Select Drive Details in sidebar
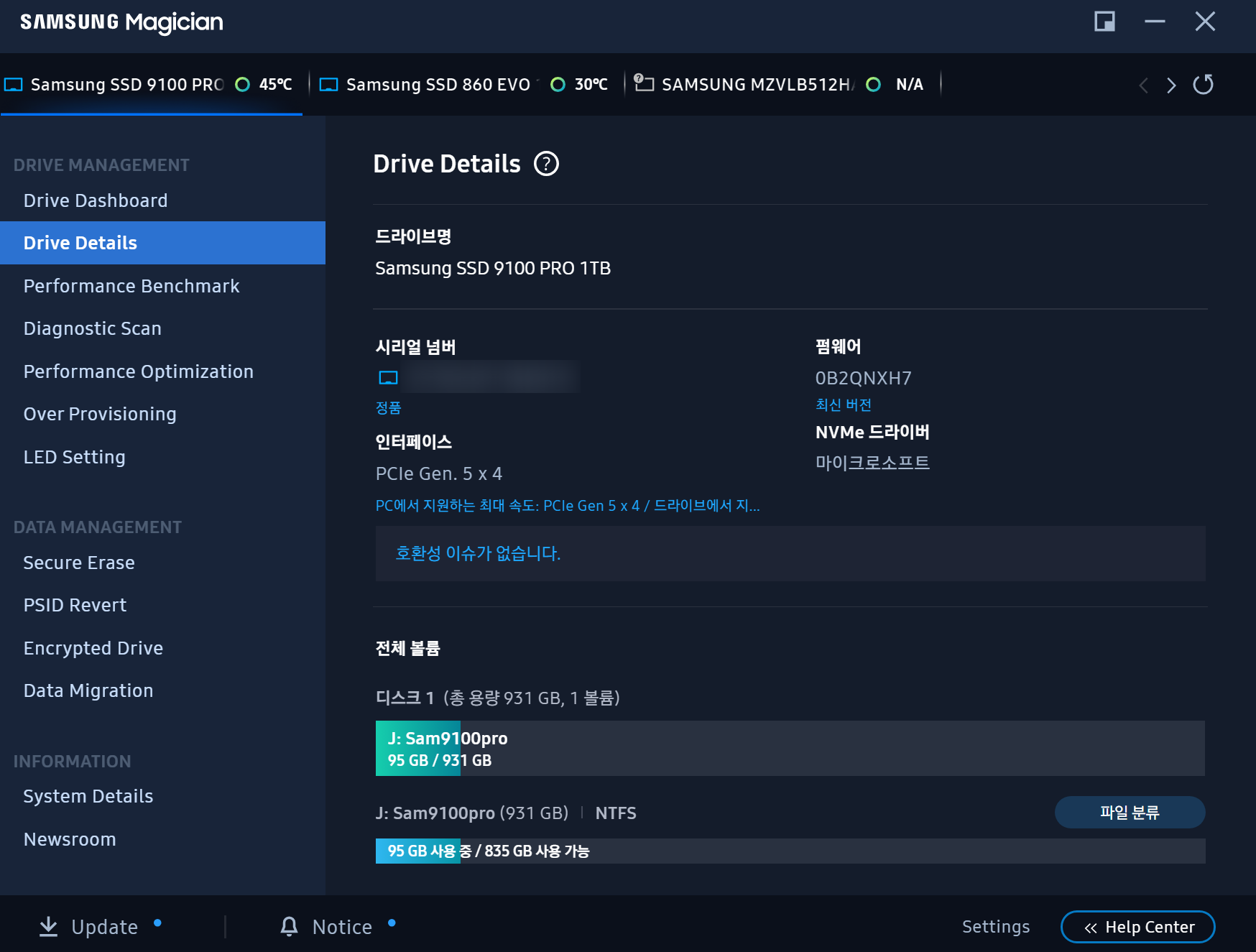 pyautogui.click(x=162, y=243)
